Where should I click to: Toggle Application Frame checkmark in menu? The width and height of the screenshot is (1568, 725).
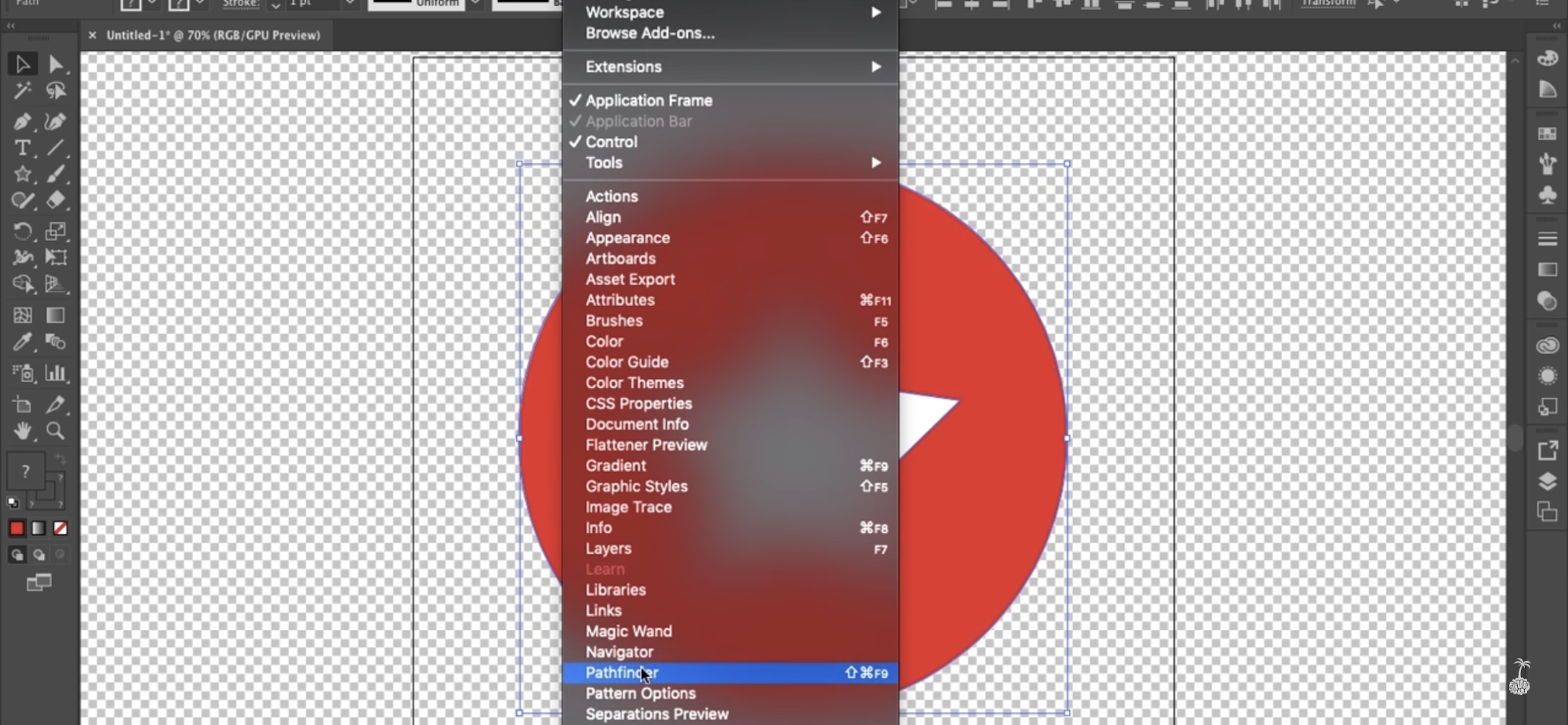tap(730, 100)
